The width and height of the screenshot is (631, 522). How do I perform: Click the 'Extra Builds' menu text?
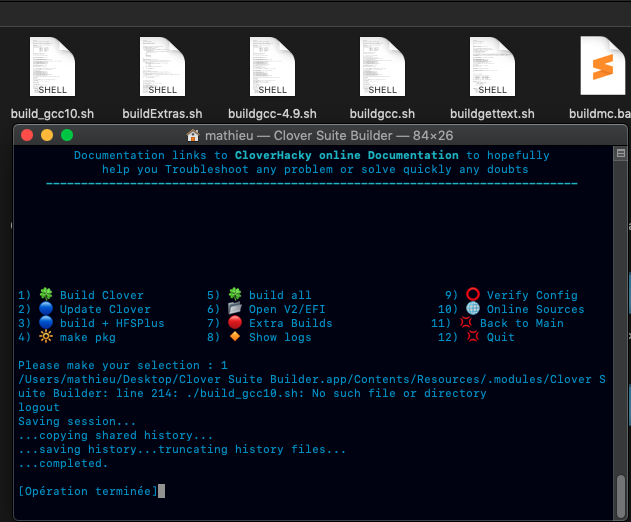(291, 323)
